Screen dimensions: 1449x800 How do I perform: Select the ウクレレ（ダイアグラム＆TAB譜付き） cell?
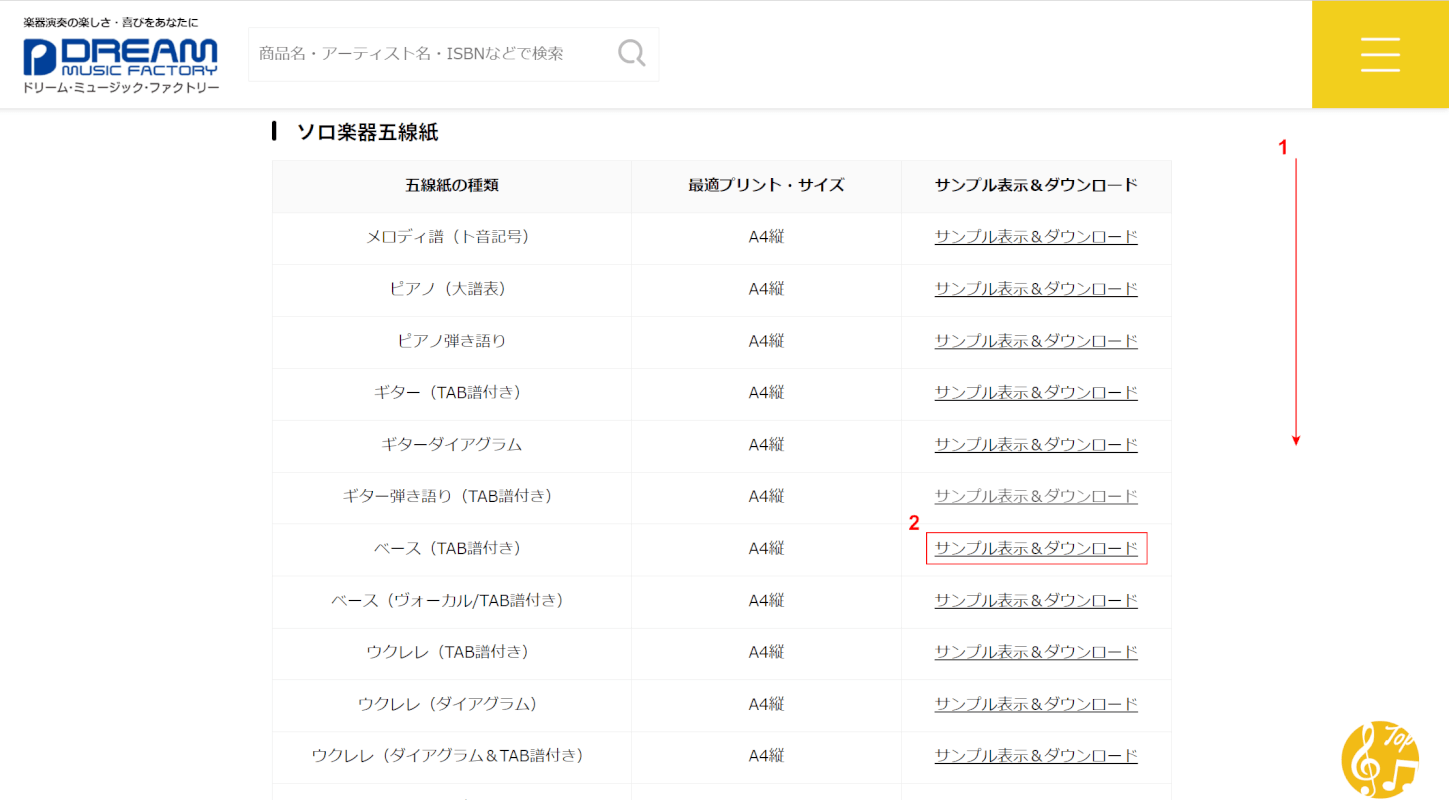point(452,757)
